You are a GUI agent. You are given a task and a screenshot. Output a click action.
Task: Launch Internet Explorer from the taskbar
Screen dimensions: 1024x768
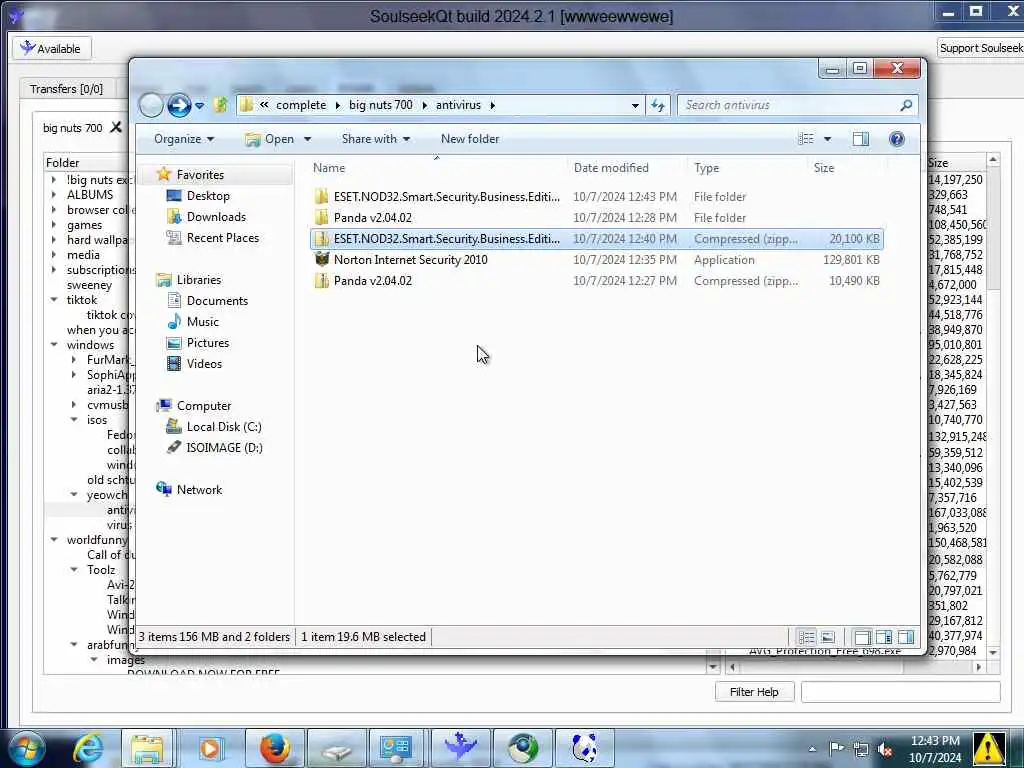click(87, 748)
